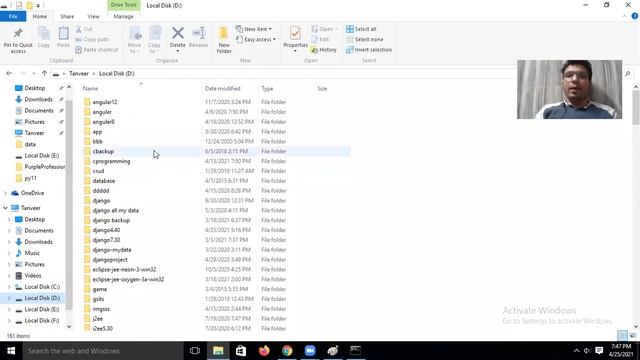Click the History icon
640x360 pixels.
[x=324, y=49]
